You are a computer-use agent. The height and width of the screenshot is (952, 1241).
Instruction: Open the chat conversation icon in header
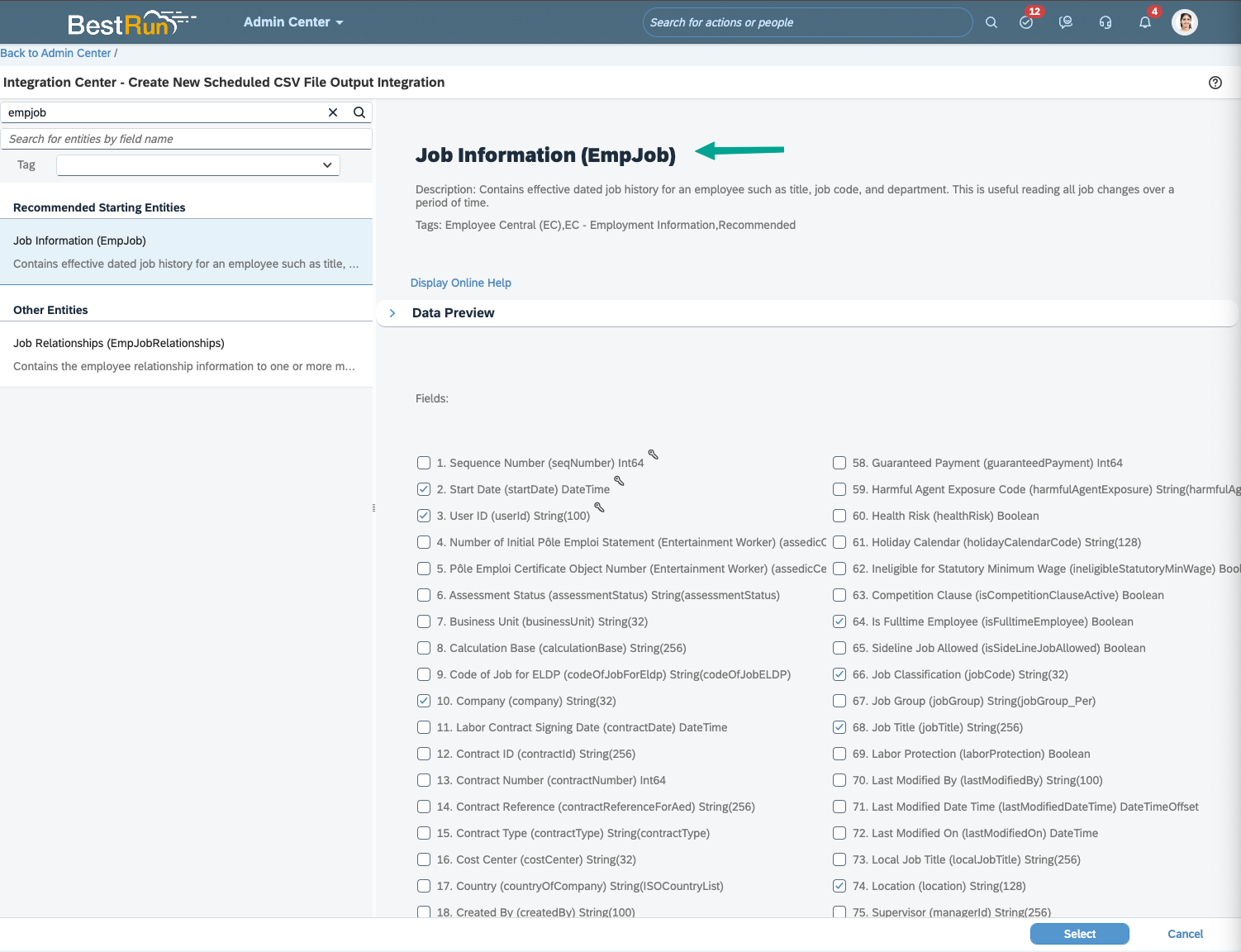coord(1066,22)
